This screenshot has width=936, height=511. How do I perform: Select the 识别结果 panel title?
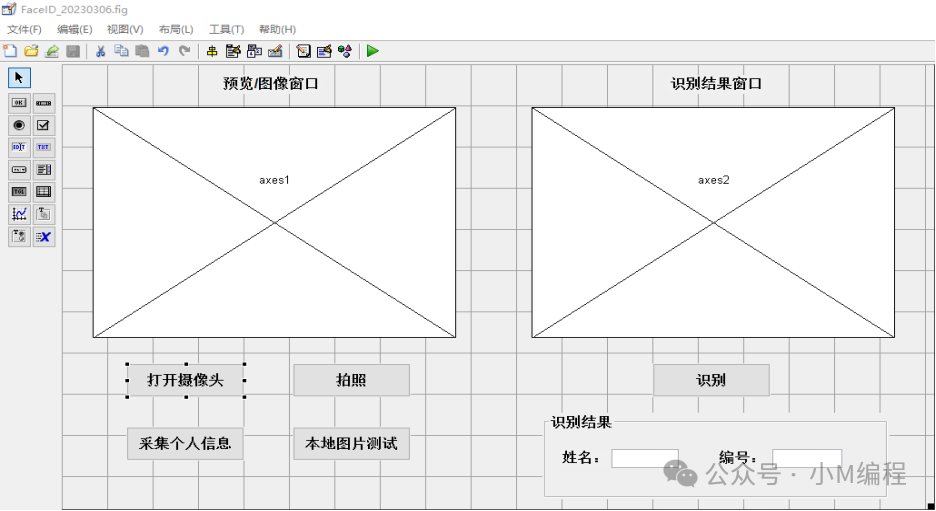[x=581, y=423]
